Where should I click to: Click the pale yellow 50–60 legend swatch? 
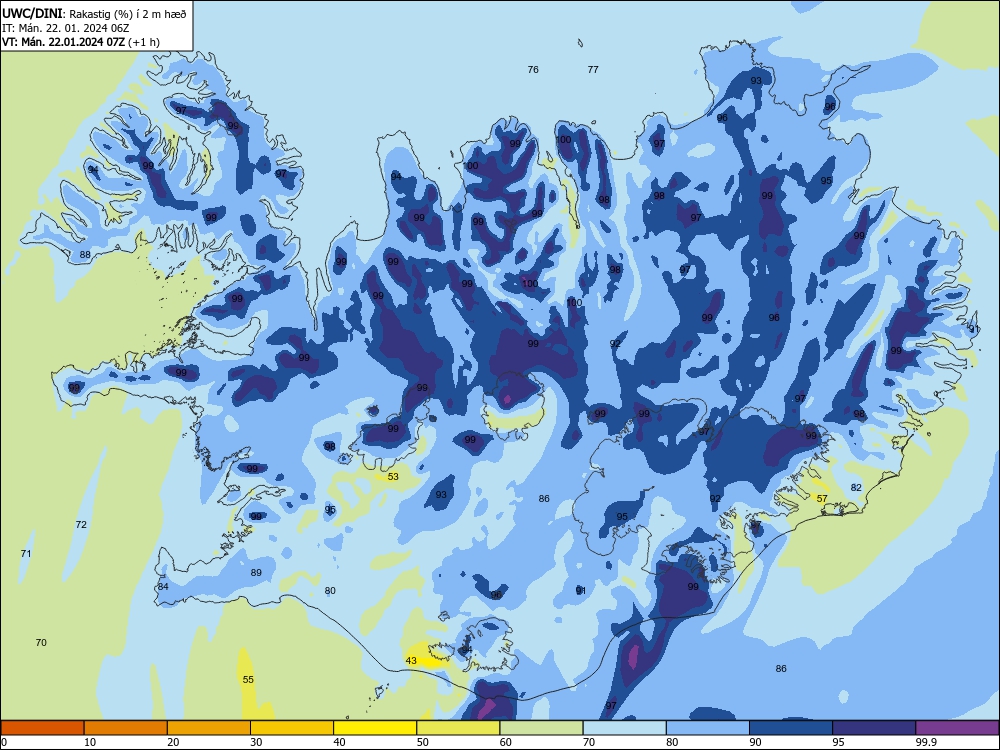[458, 728]
